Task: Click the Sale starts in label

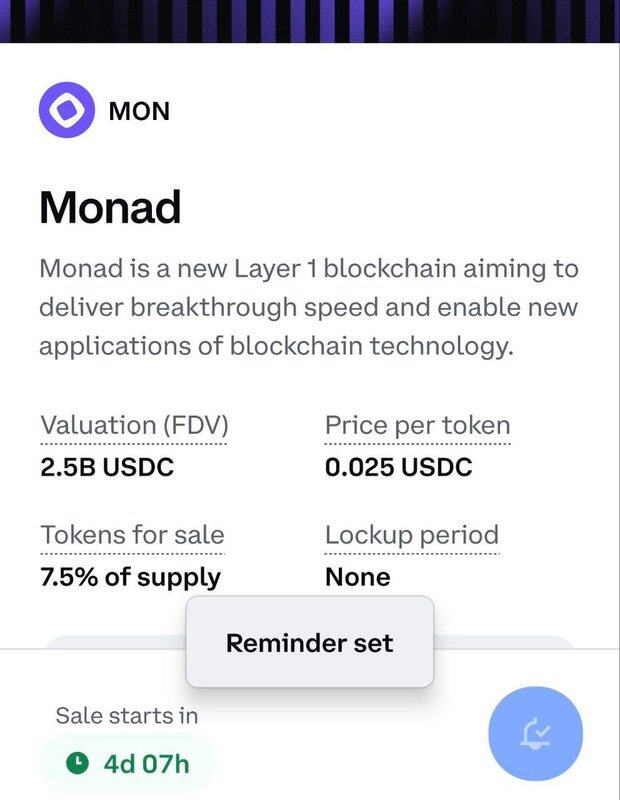Action: [x=126, y=715]
